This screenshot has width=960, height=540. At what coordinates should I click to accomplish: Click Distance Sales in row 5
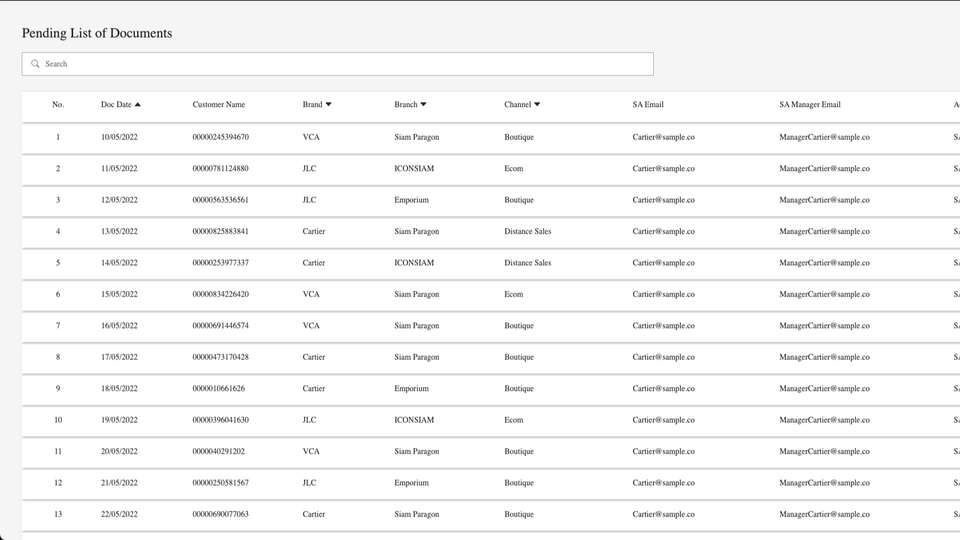tap(528, 263)
